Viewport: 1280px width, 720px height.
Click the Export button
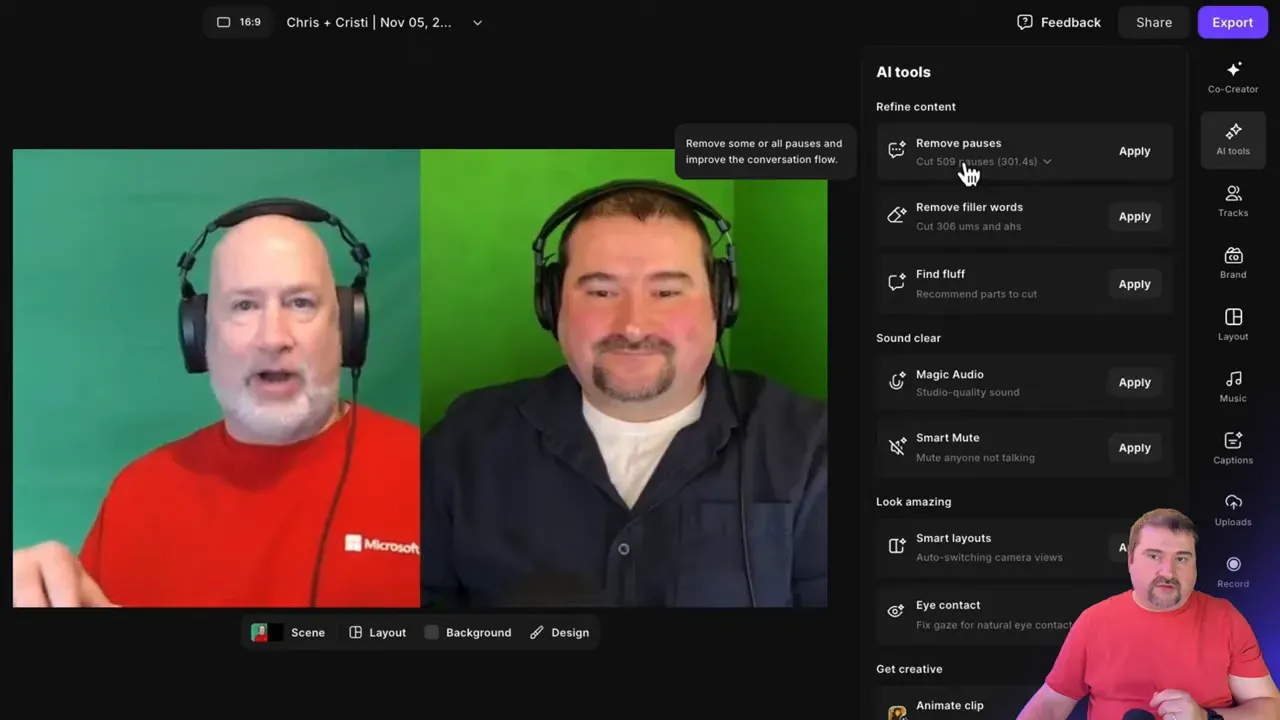[x=1232, y=22]
